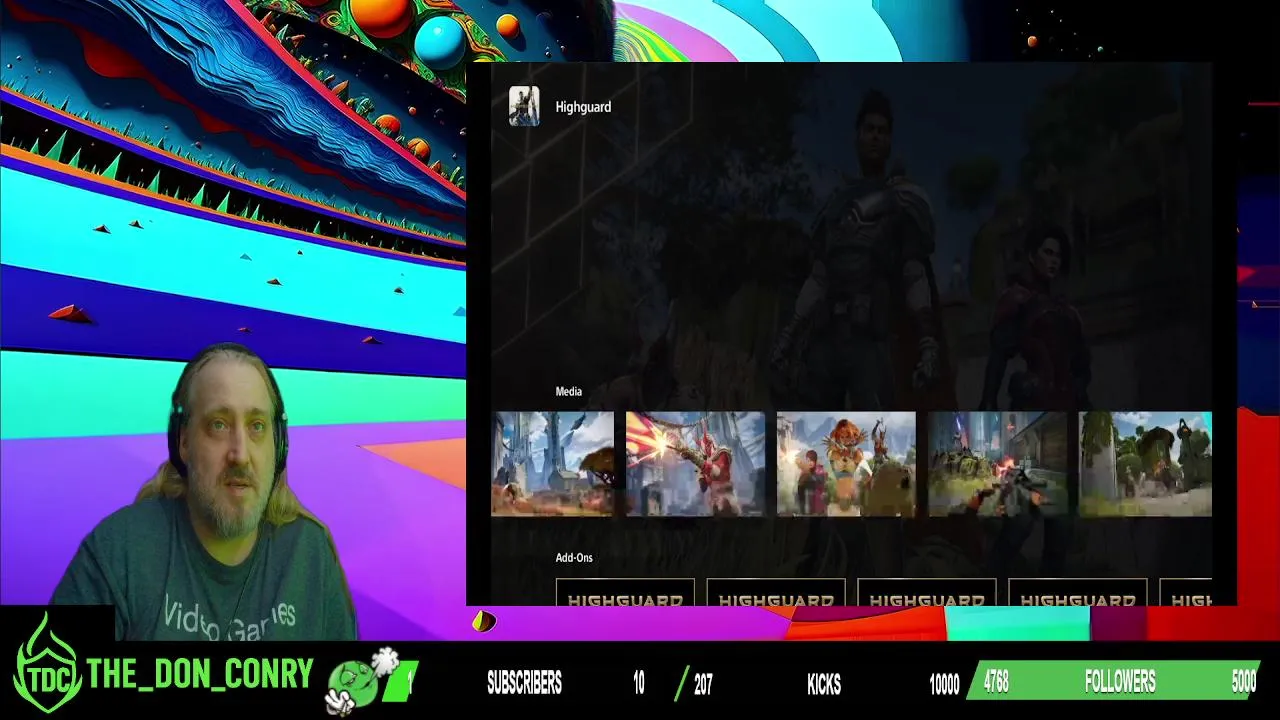
Task: Select the first Highguard add-on tile
Action: [625, 593]
